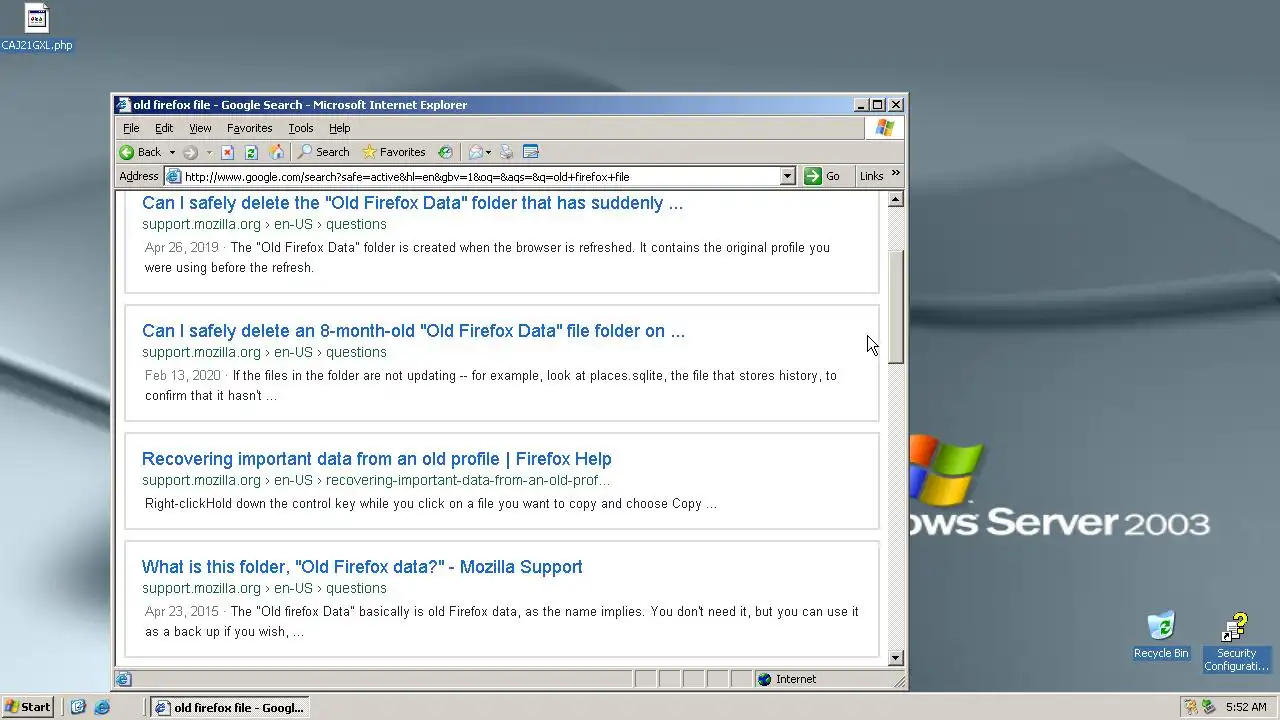Image resolution: width=1280 pixels, height=720 pixels.
Task: Click the scrollbar up arrow
Action: [x=895, y=199]
